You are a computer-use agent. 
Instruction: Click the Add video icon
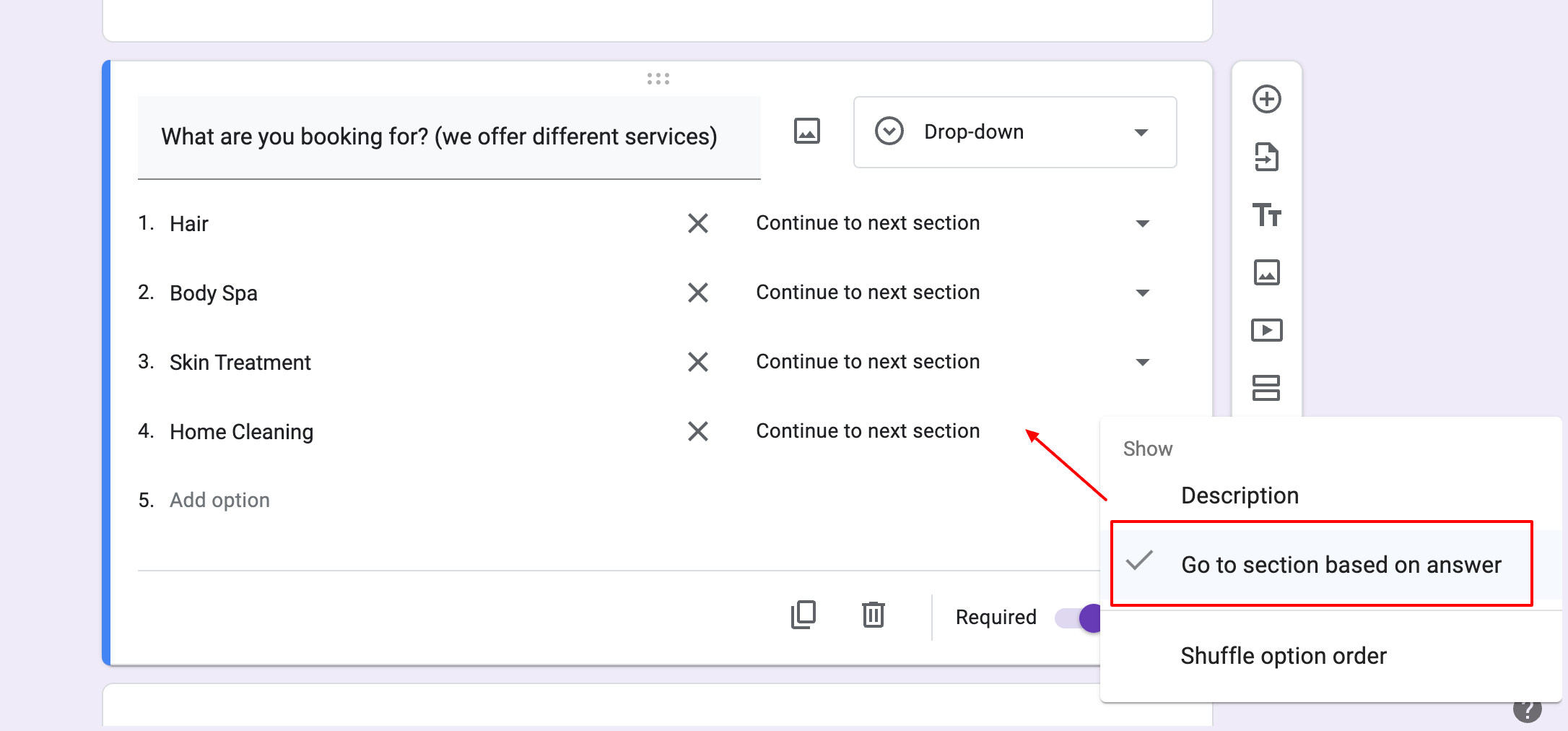[x=1266, y=330]
